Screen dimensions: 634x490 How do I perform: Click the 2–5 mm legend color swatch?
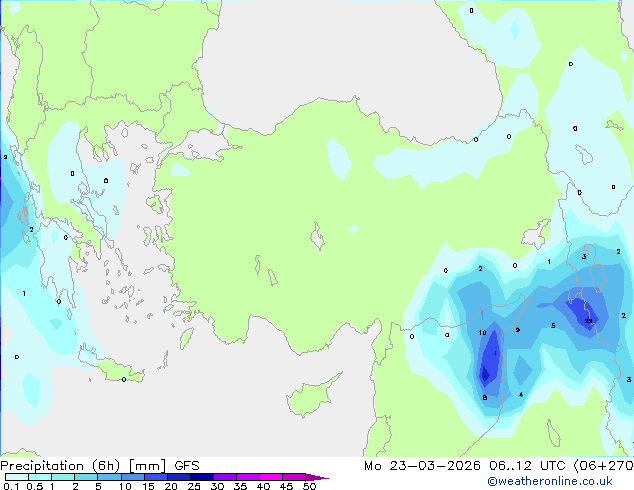pyautogui.click(x=86, y=477)
